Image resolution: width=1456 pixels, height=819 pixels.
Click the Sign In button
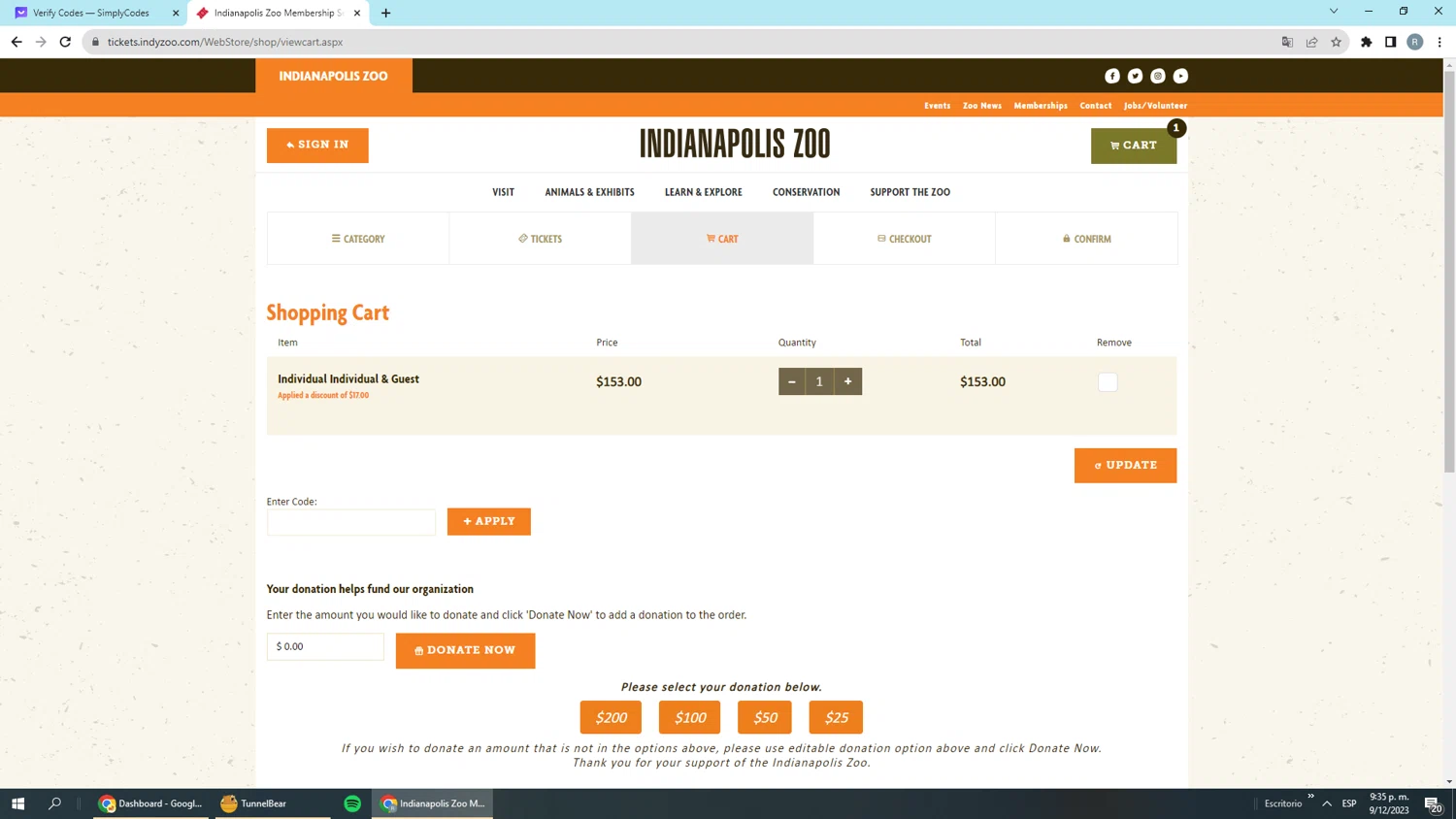click(x=317, y=146)
